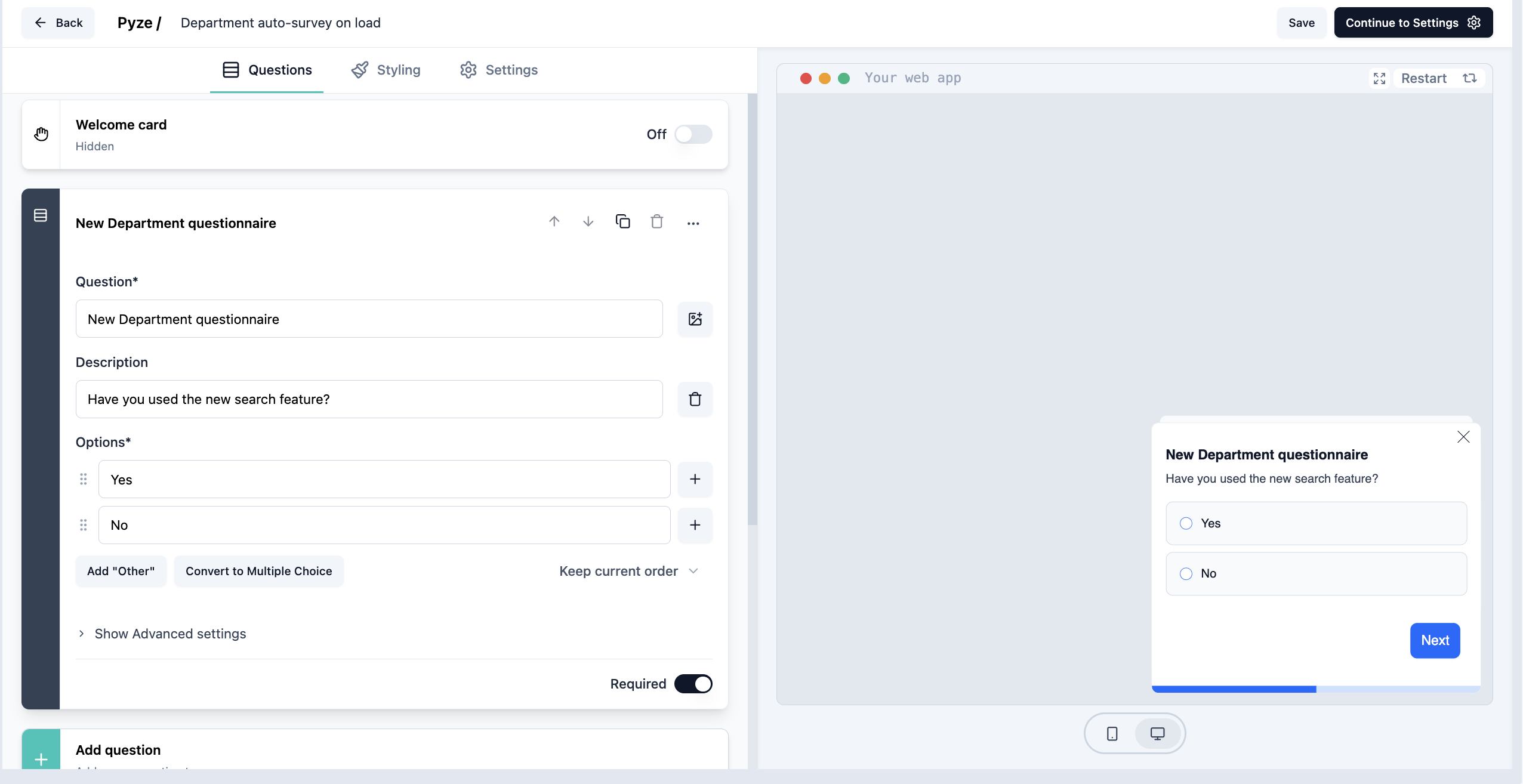Click the Description input field
1523x784 pixels.
tap(369, 399)
